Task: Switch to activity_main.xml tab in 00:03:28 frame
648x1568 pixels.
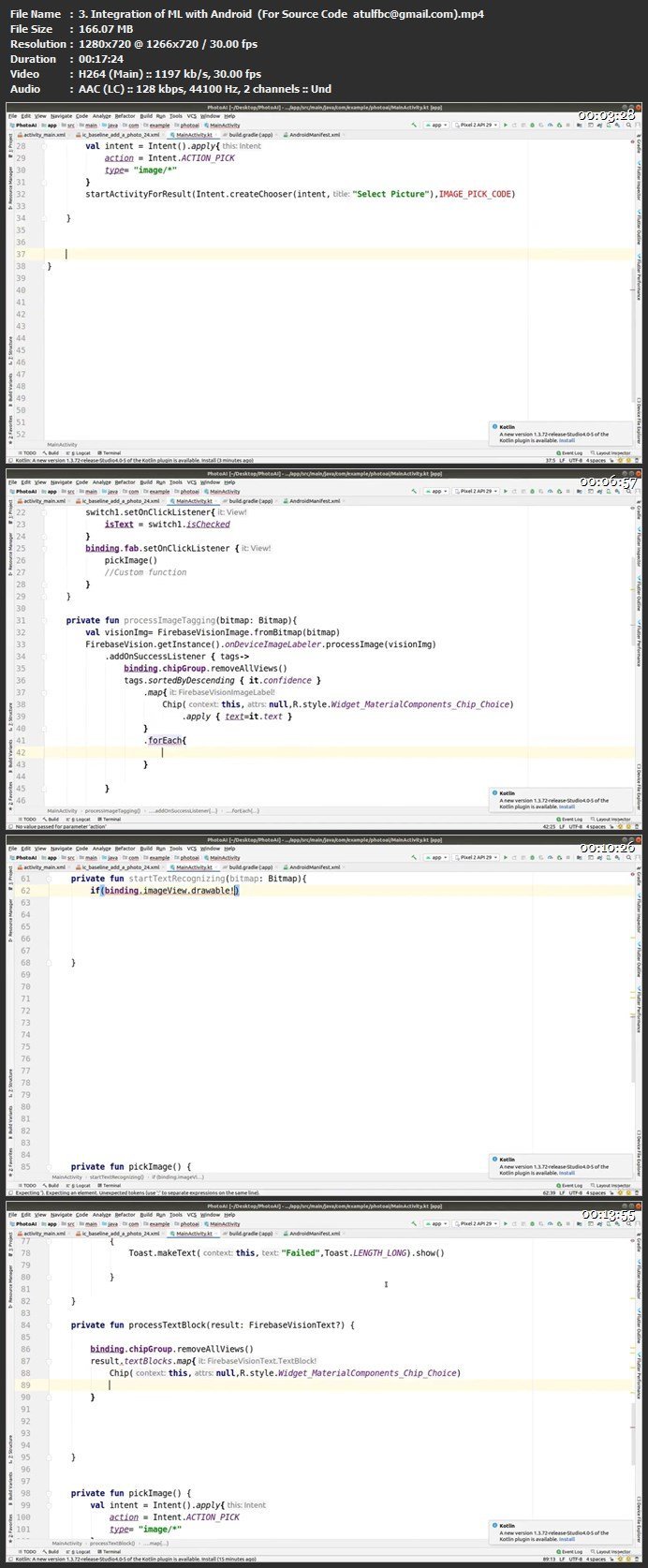Action: coord(44,135)
